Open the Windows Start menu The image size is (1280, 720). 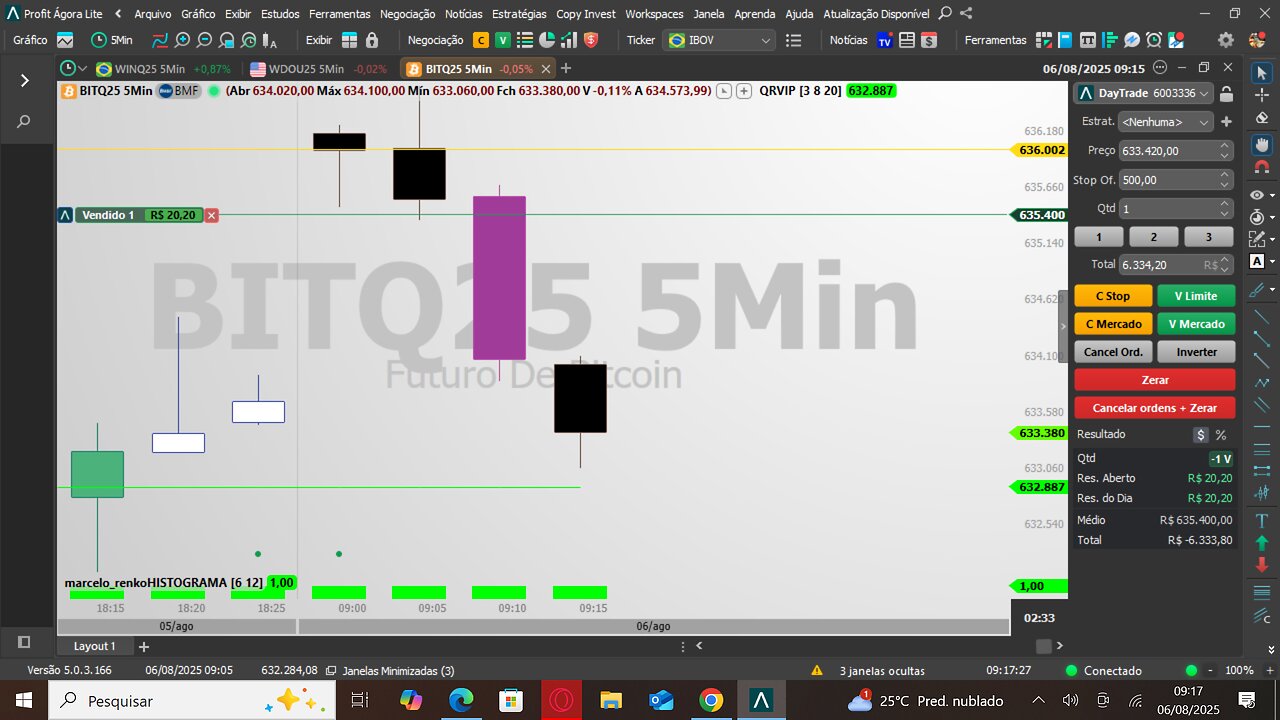[24, 700]
